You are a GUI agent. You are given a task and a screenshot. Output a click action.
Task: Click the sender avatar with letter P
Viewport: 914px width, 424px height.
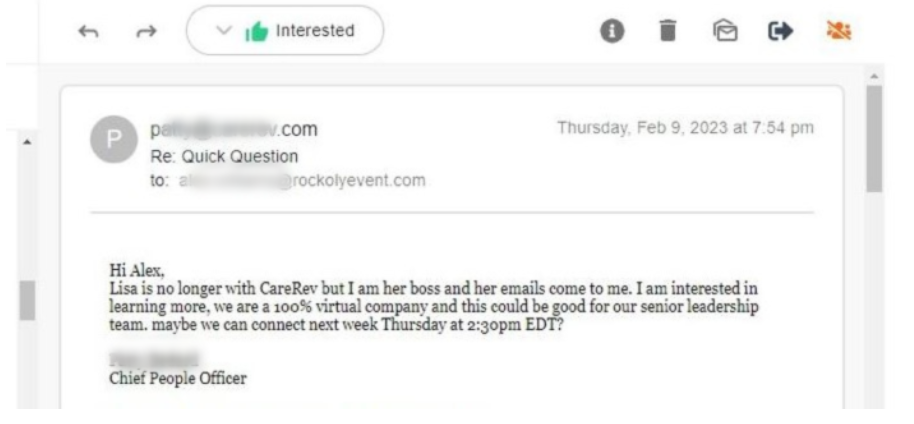[114, 139]
